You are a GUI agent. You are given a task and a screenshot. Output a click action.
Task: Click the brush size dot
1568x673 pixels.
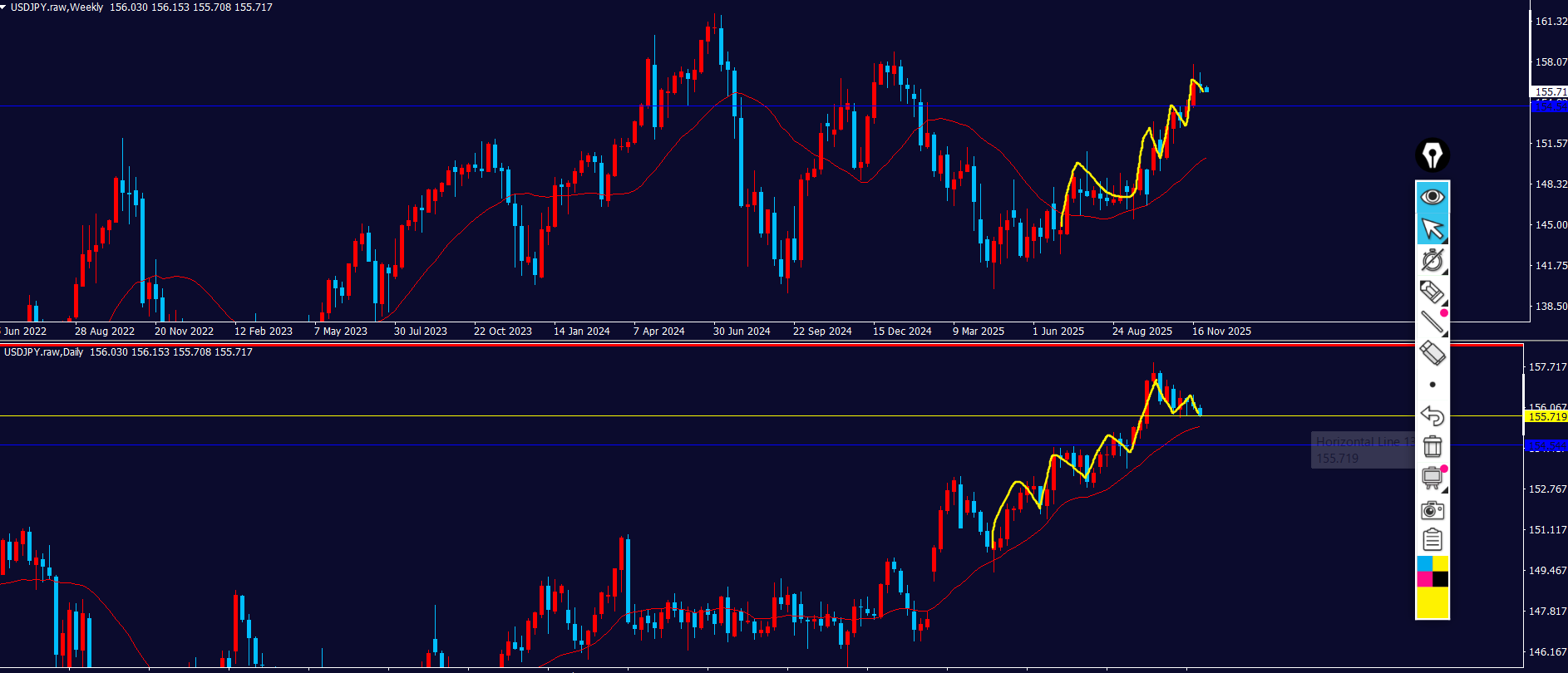click(x=1432, y=385)
